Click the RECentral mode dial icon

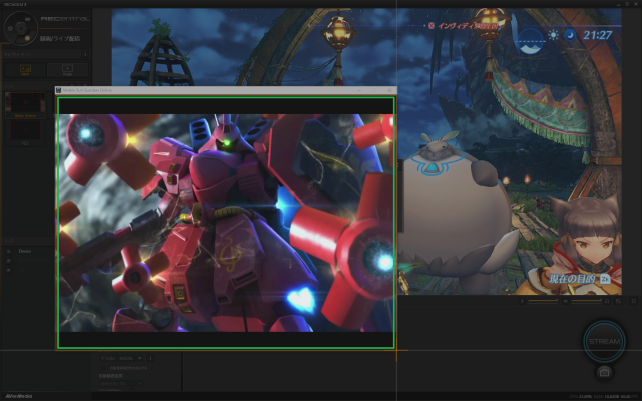click(21, 27)
